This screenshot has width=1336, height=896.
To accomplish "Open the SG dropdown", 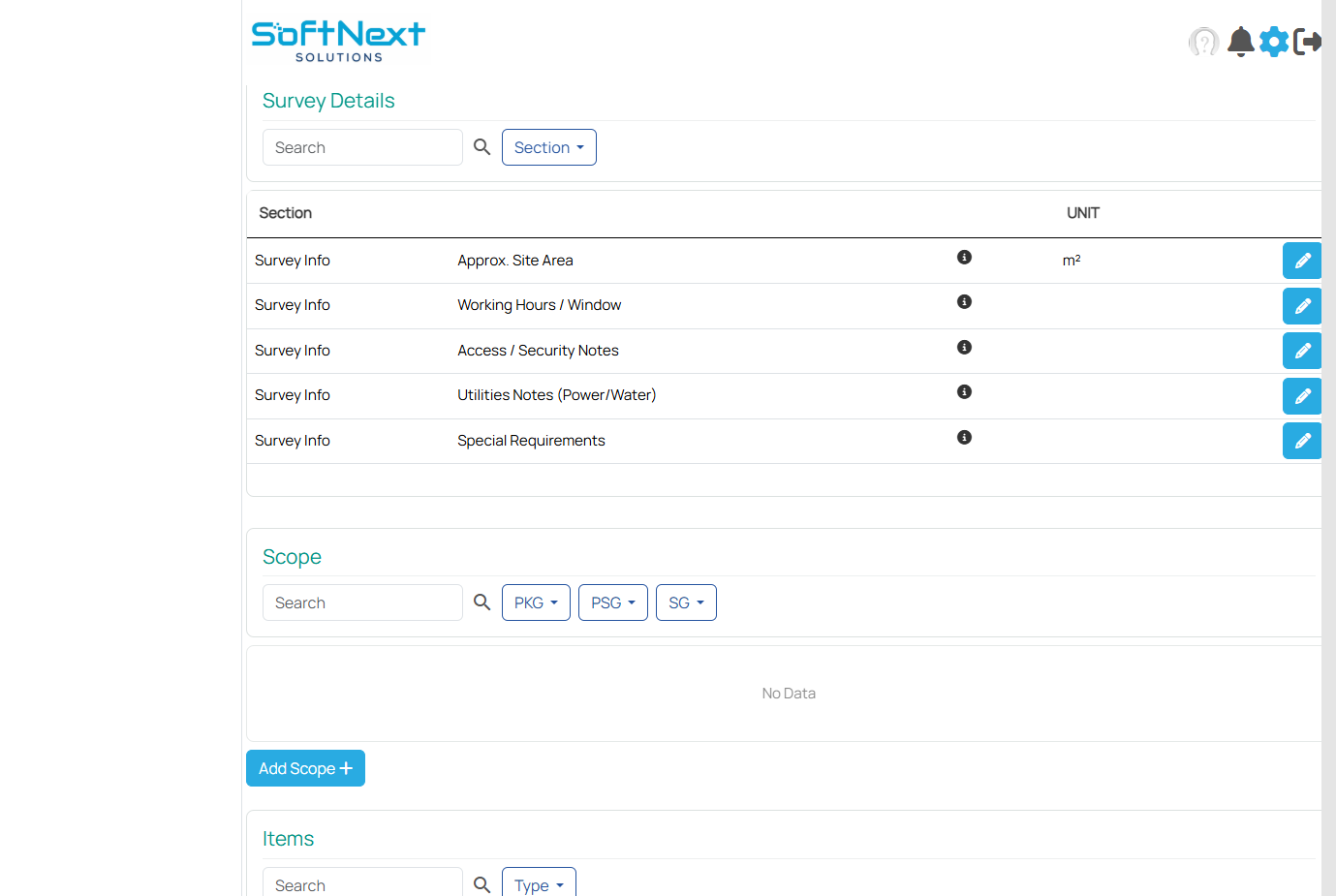I will (686, 602).
